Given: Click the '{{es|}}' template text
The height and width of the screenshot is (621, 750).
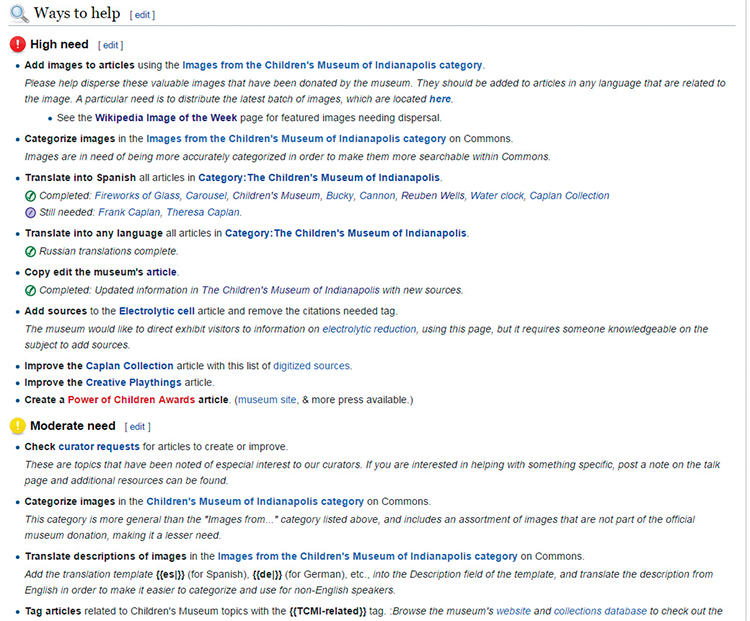Looking at the screenshot, I should (170, 575).
